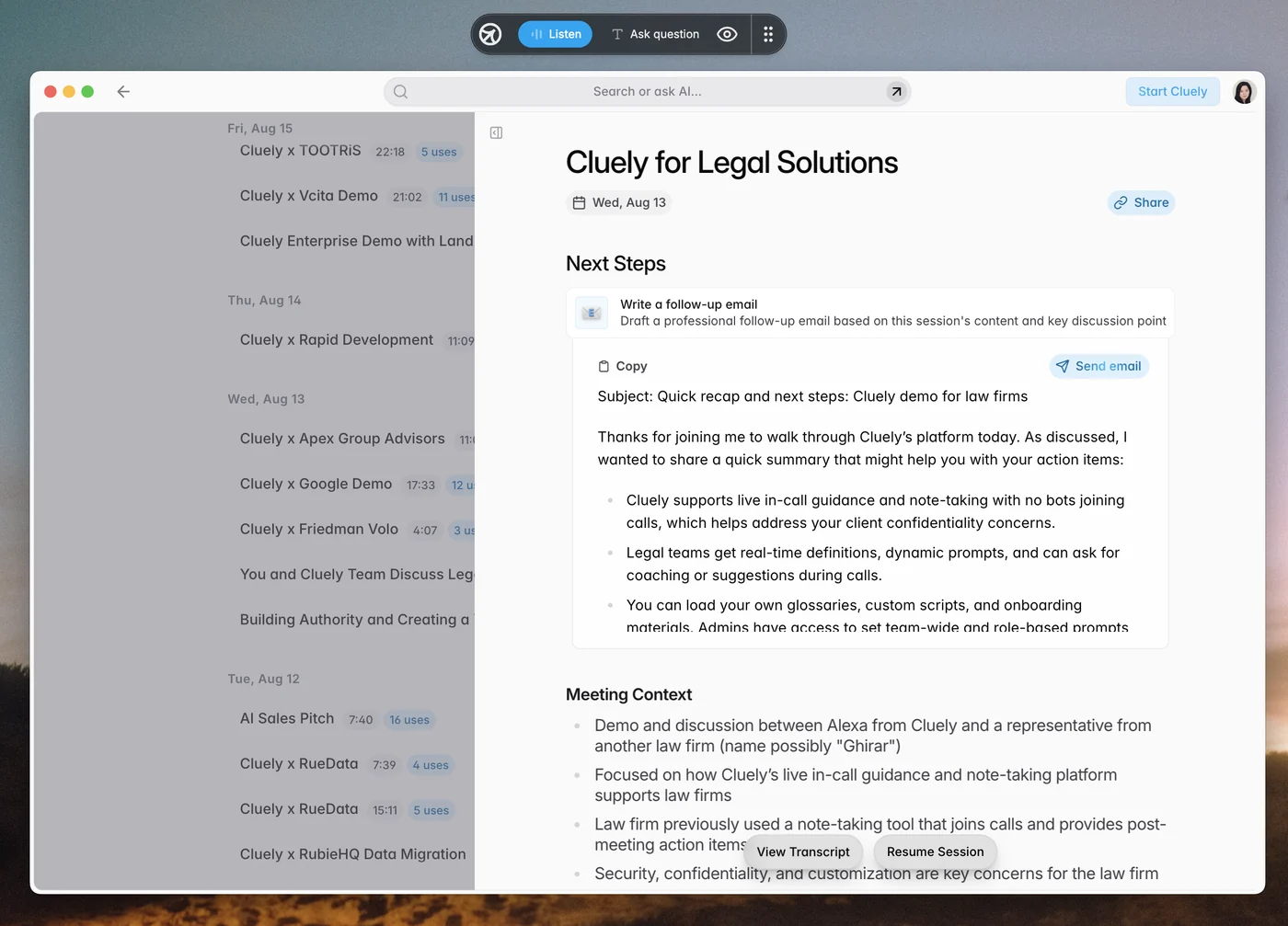The height and width of the screenshot is (926, 1288).
Task: Click the Cluely logo icon in floating bar
Action: click(490, 34)
